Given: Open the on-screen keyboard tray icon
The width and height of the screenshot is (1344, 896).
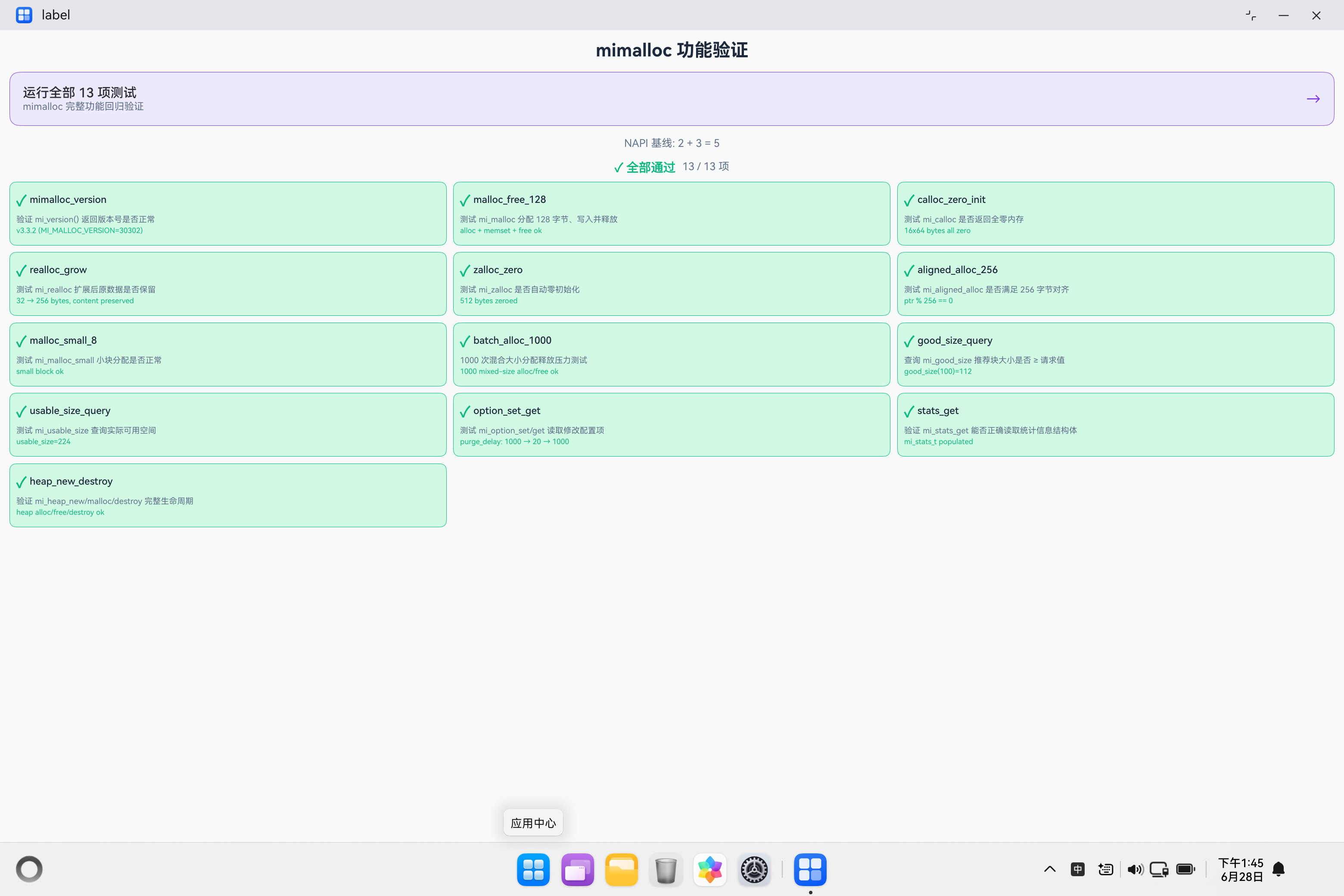Looking at the screenshot, I should [1106, 869].
